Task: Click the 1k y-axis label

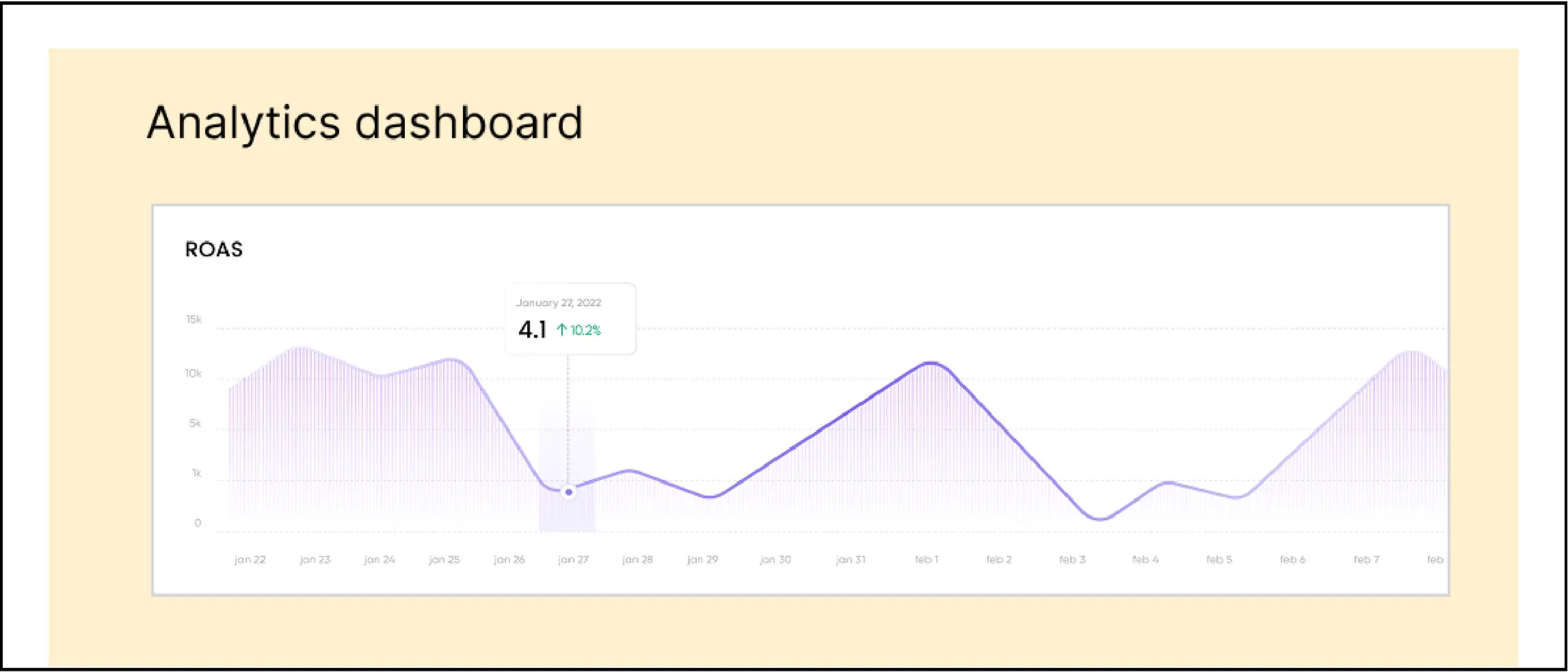Action: pos(196,473)
